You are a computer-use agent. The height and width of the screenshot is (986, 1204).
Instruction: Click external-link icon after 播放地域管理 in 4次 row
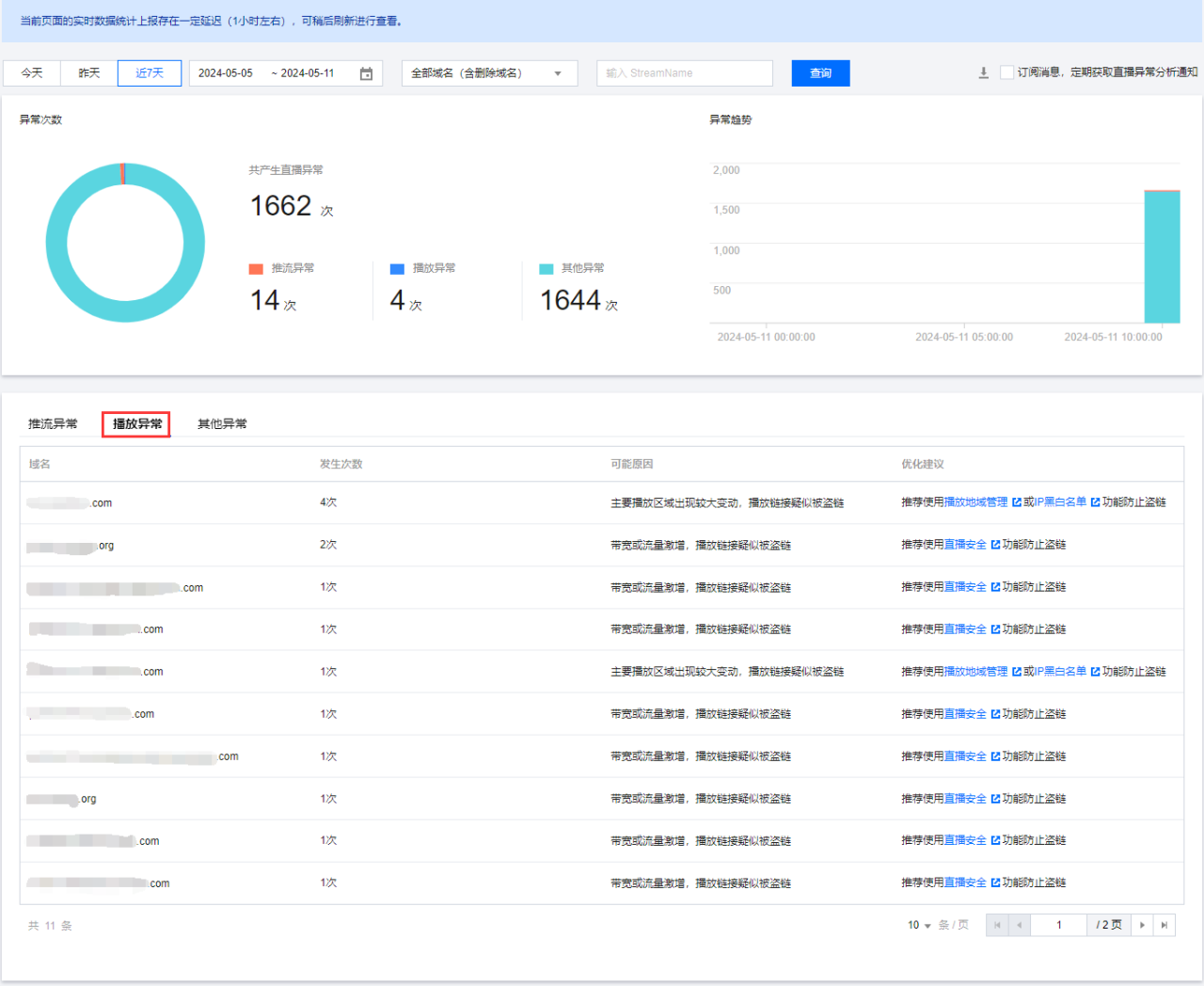1017,502
